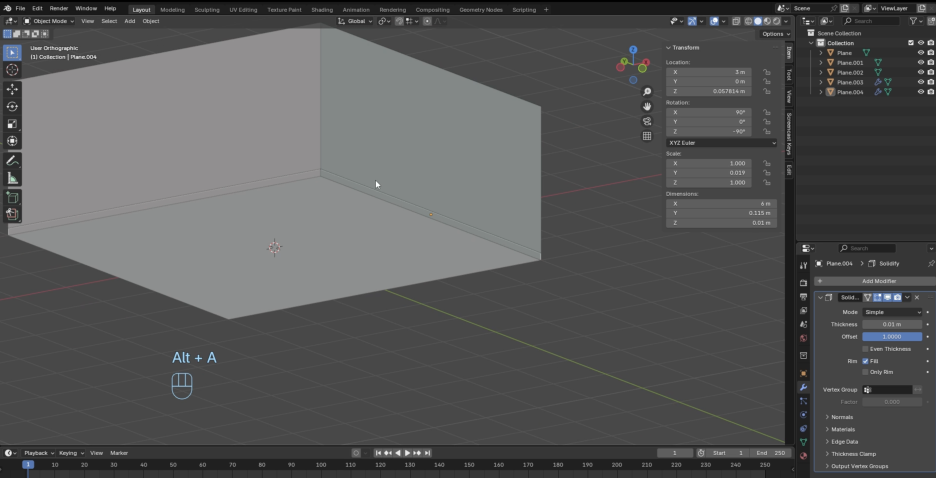The image size is (936, 478).
Task: Adjust the Solidify Offset slider
Action: (892, 337)
